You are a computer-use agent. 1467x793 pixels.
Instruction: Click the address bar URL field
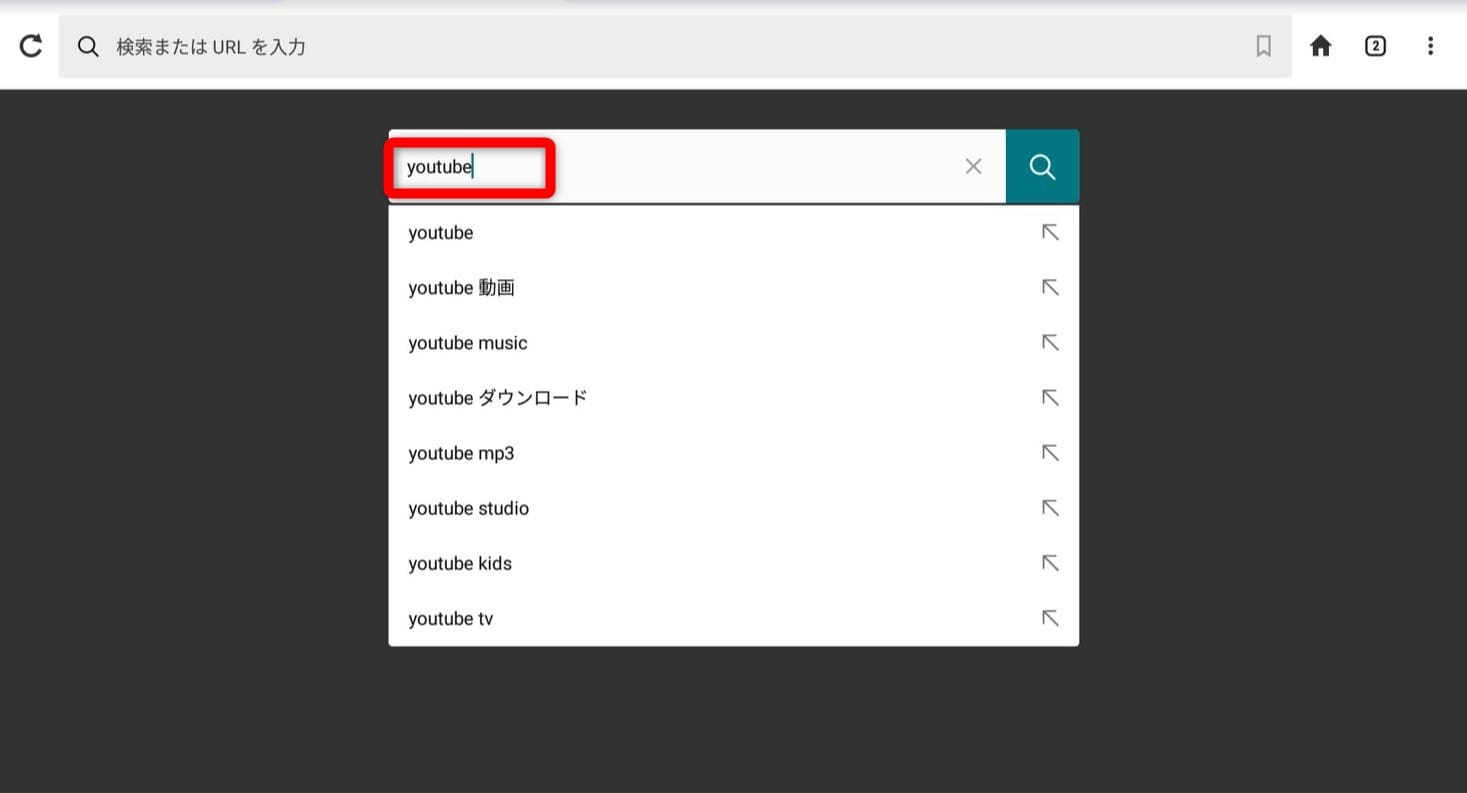tap(660, 47)
